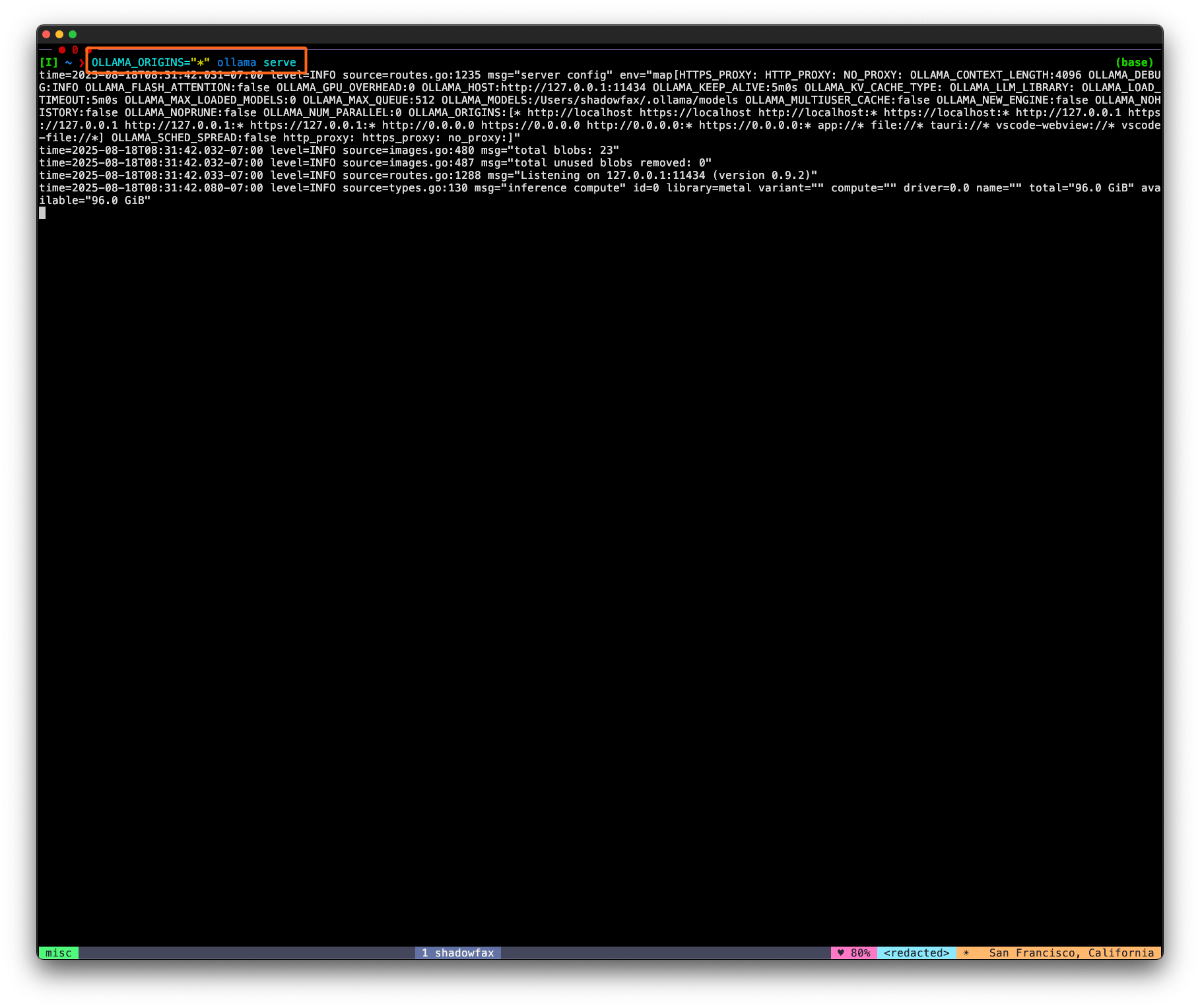Click the green [I] vi-mode indicator
This screenshot has width=1200, height=1008.
point(48,61)
